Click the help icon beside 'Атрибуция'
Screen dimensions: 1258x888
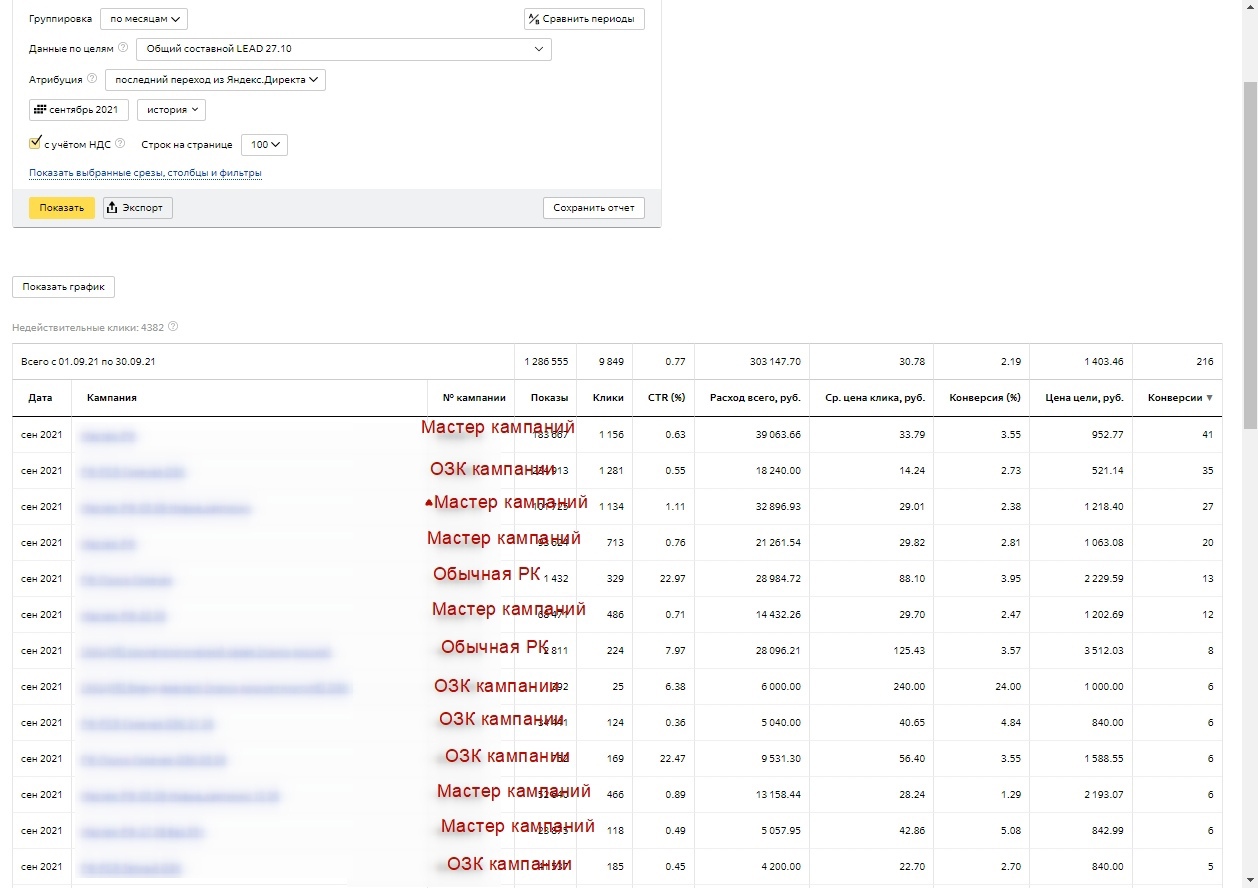pos(92,79)
